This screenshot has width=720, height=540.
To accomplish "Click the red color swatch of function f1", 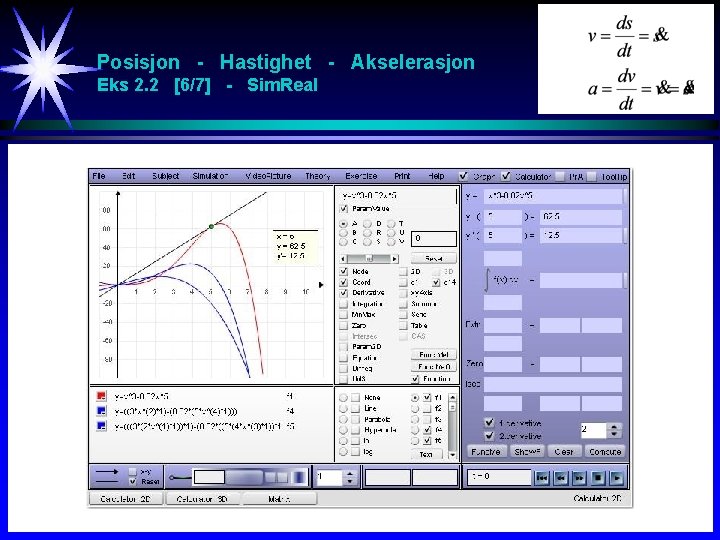I will pyautogui.click(x=101, y=396).
